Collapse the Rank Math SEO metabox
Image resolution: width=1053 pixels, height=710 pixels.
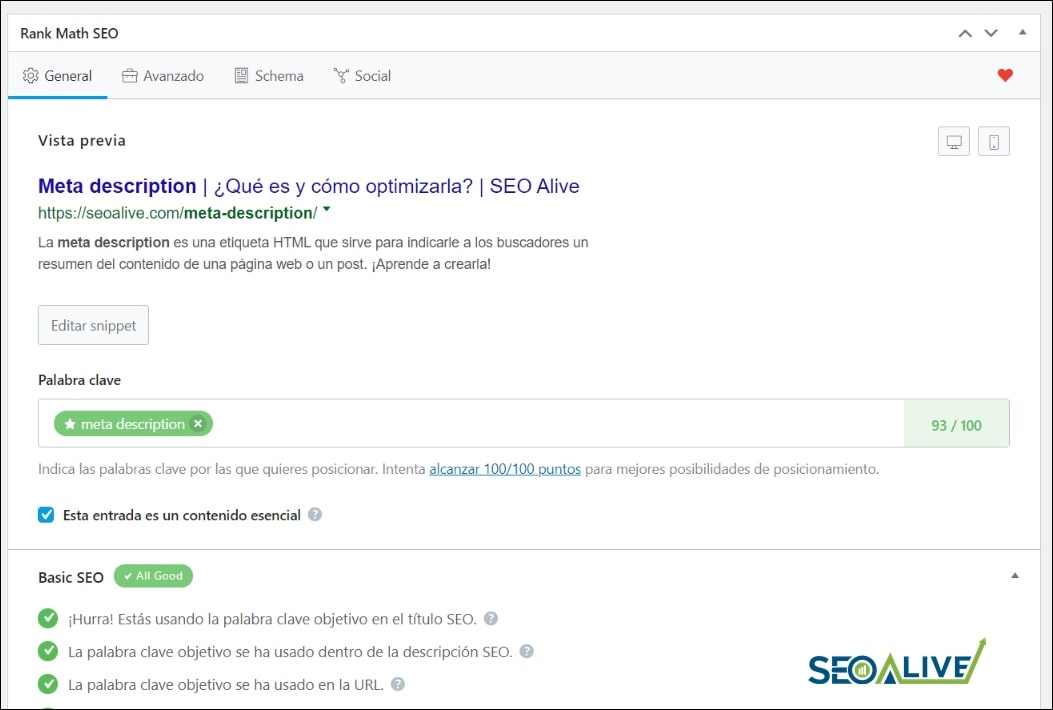pyautogui.click(x=1022, y=33)
